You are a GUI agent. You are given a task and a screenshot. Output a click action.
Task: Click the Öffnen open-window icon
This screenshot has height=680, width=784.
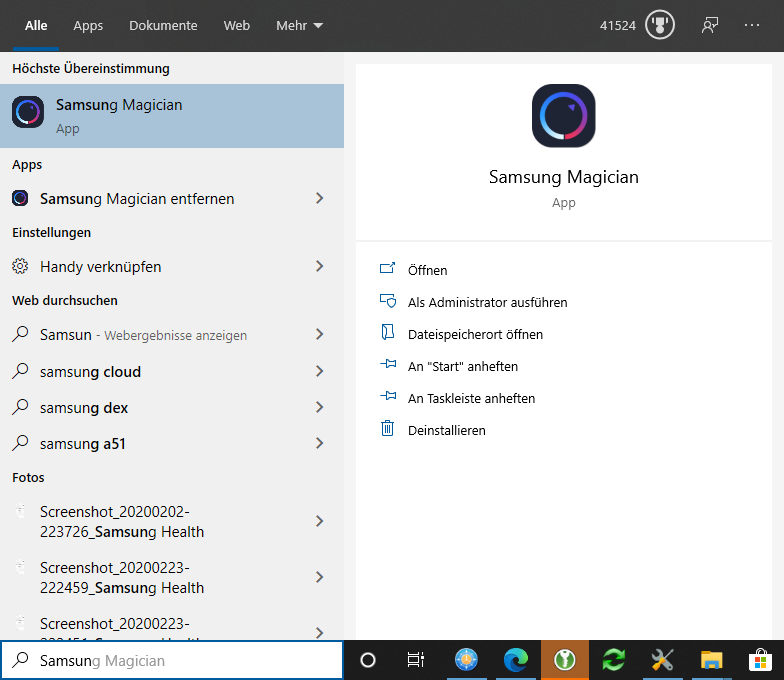click(x=388, y=268)
